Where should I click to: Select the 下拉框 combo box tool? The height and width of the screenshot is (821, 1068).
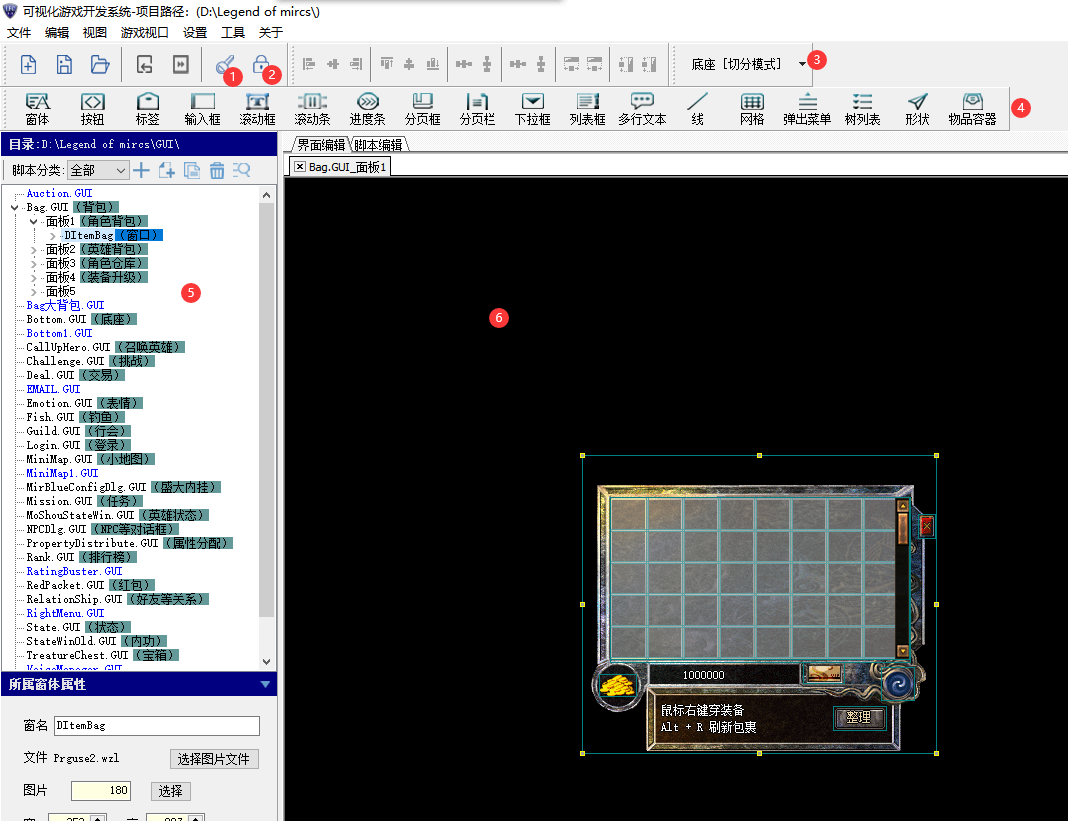(x=532, y=109)
